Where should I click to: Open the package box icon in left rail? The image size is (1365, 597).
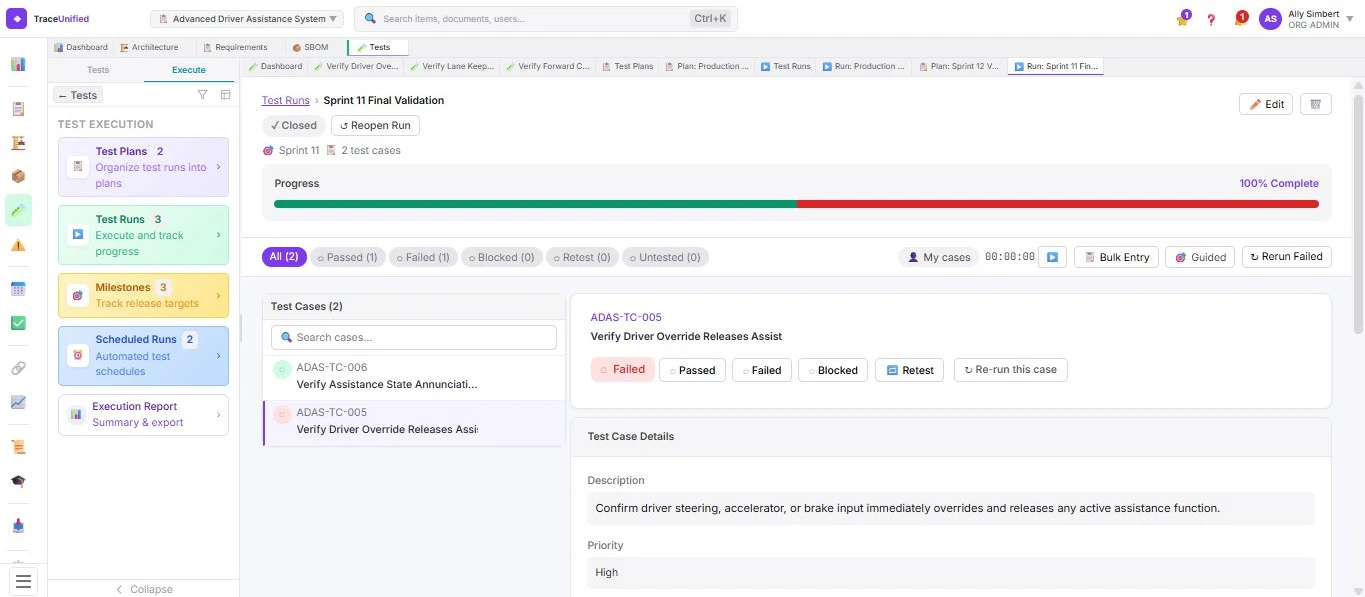pyautogui.click(x=18, y=176)
